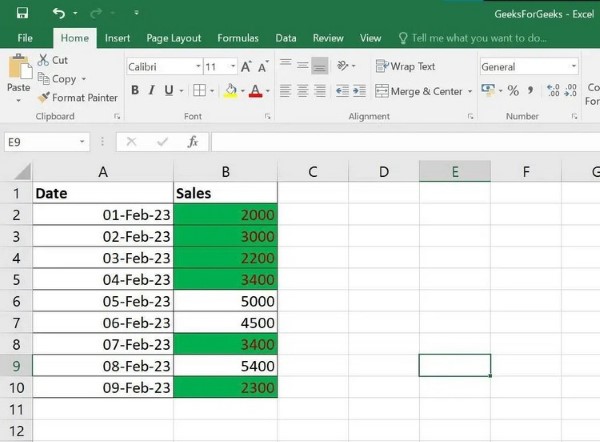Align text left
Screen dimensions: 600x442
click(285, 91)
